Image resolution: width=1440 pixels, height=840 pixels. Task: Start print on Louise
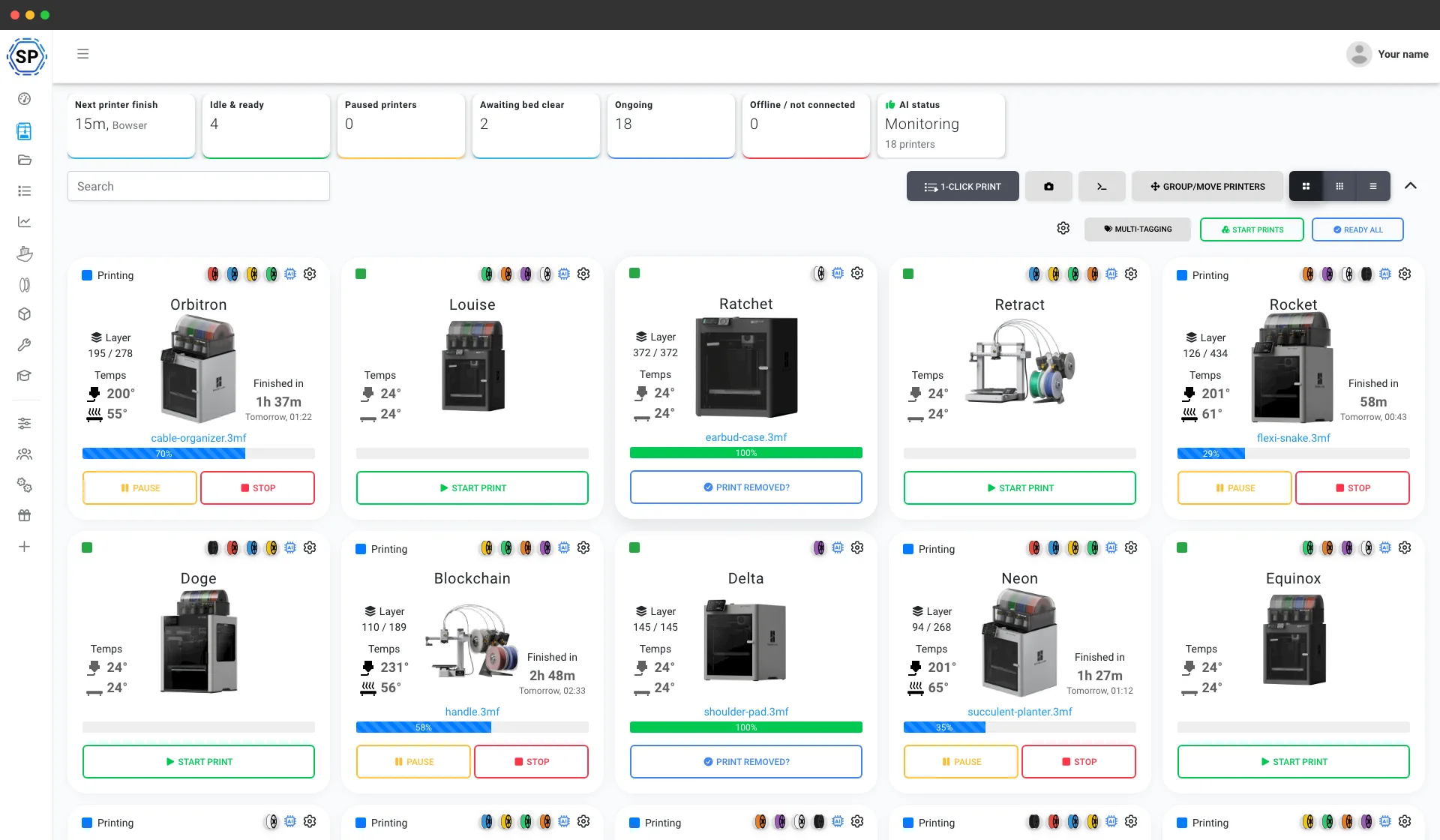point(472,487)
